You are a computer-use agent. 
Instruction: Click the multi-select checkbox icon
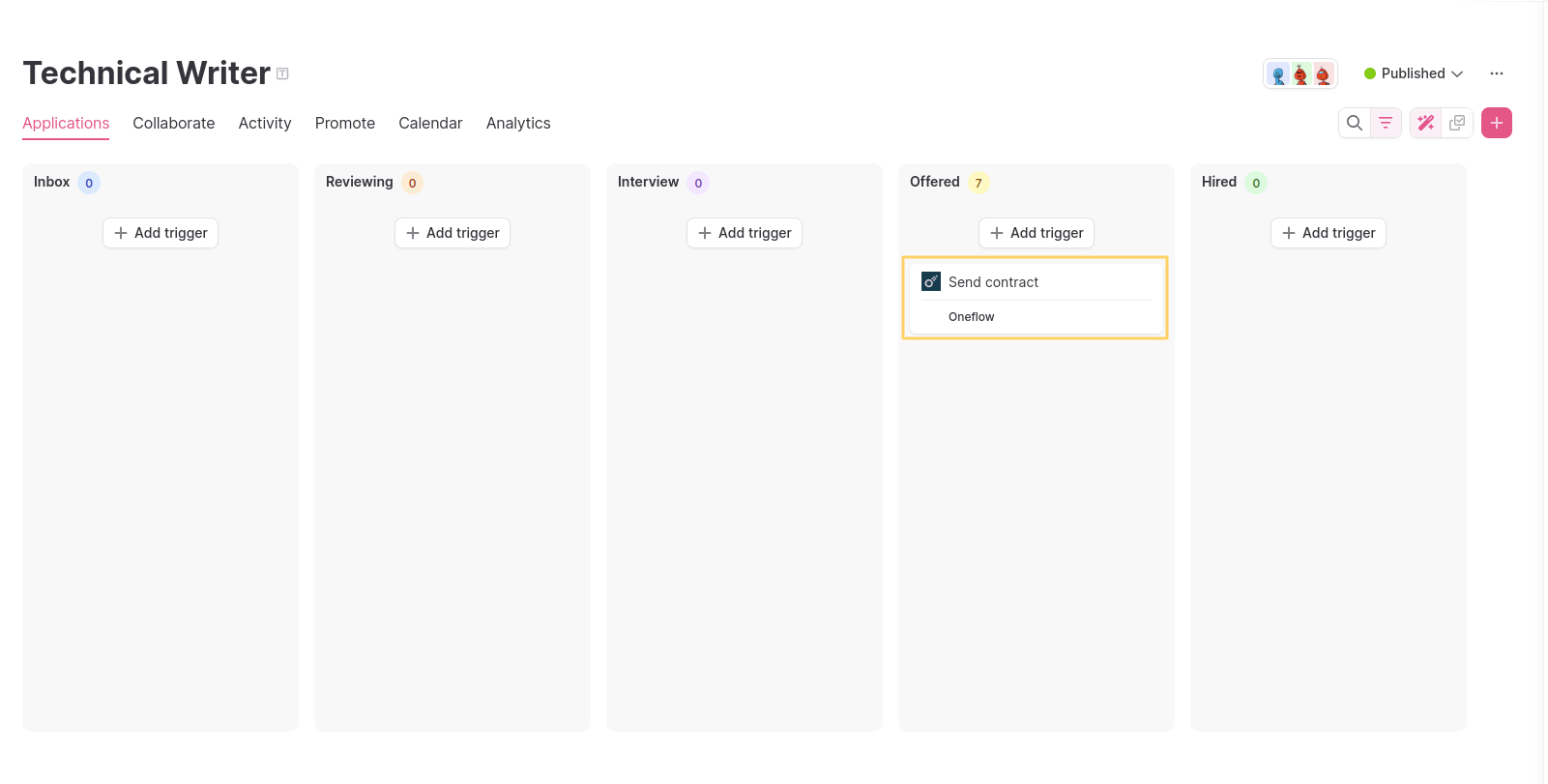tap(1457, 123)
